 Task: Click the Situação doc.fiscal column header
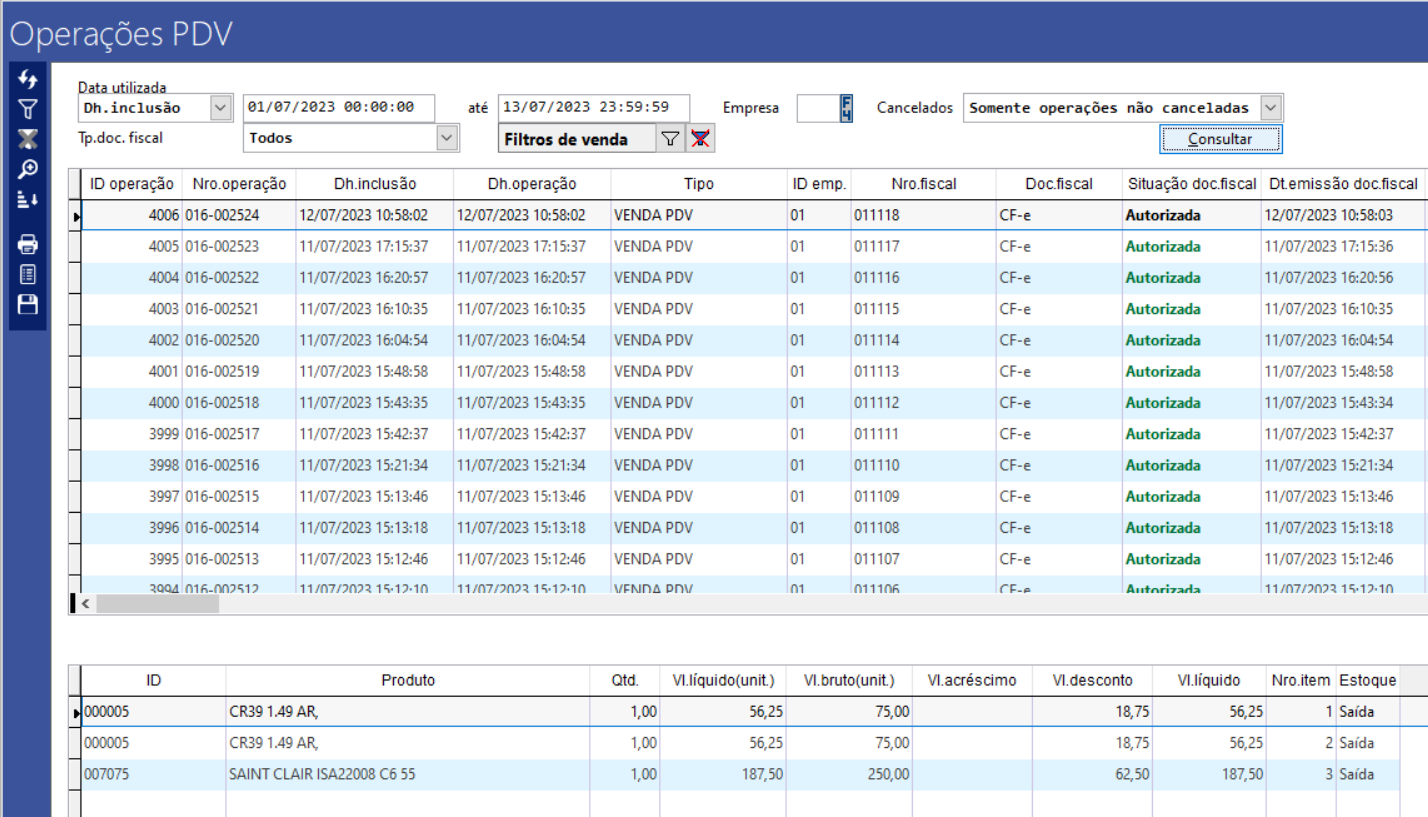pyautogui.click(x=1191, y=184)
